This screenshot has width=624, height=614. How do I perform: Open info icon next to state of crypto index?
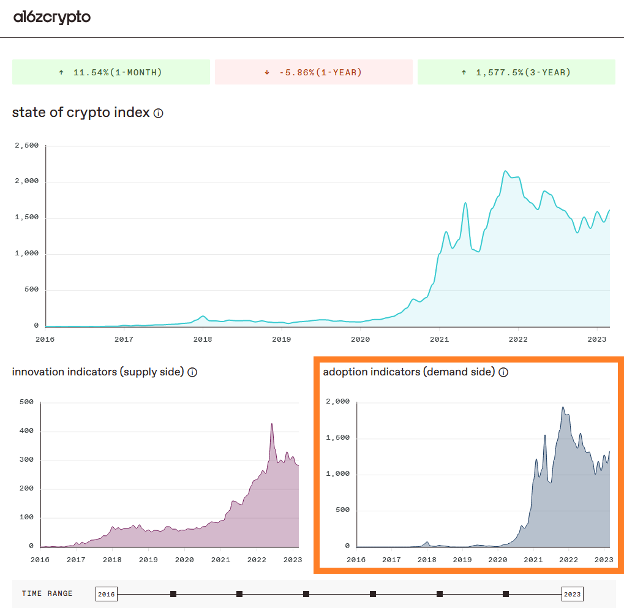(x=159, y=113)
